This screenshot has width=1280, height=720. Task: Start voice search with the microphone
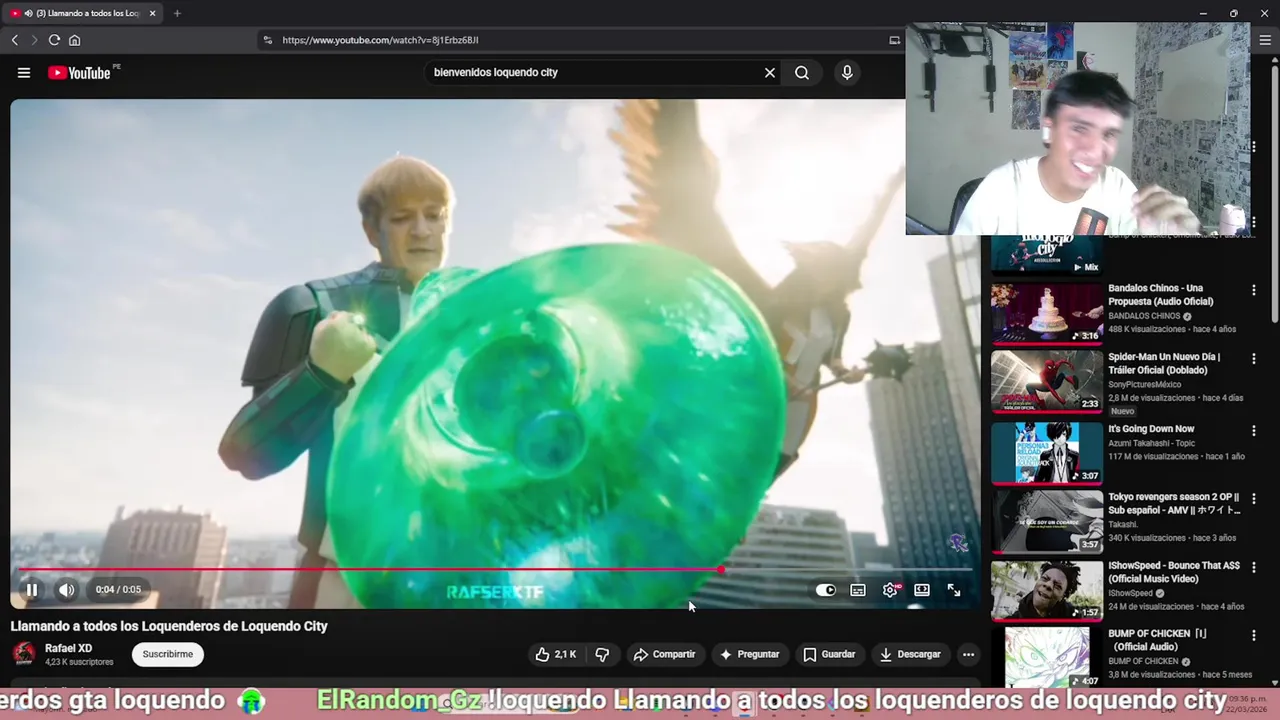(847, 72)
